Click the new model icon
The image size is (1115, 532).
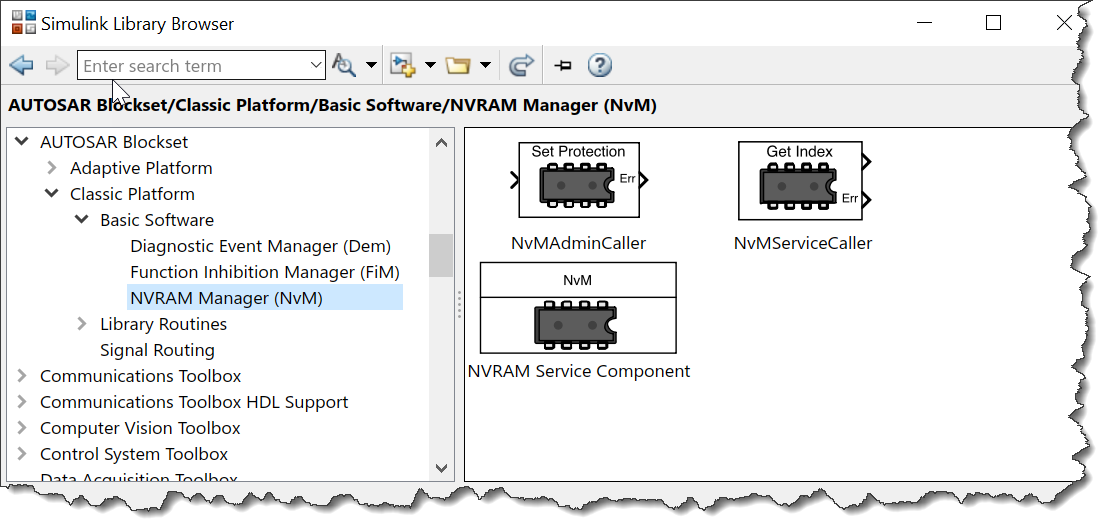click(x=403, y=66)
